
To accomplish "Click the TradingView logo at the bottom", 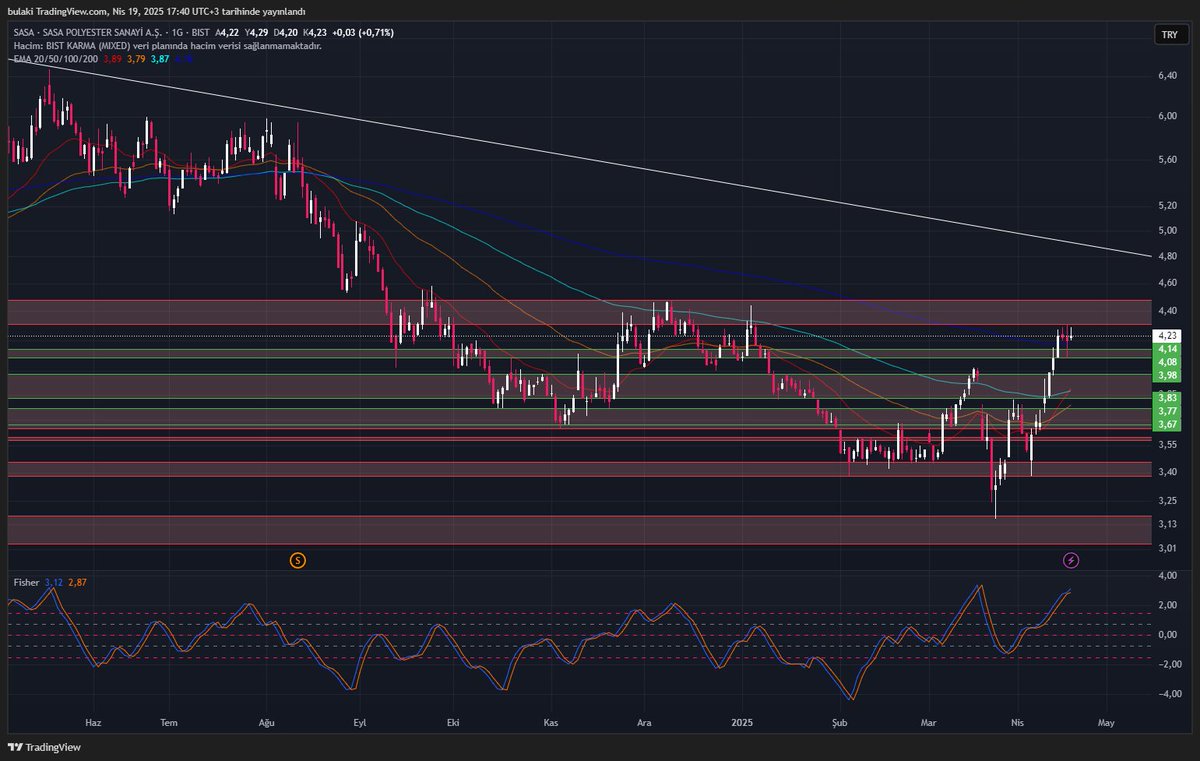I will (44, 747).
